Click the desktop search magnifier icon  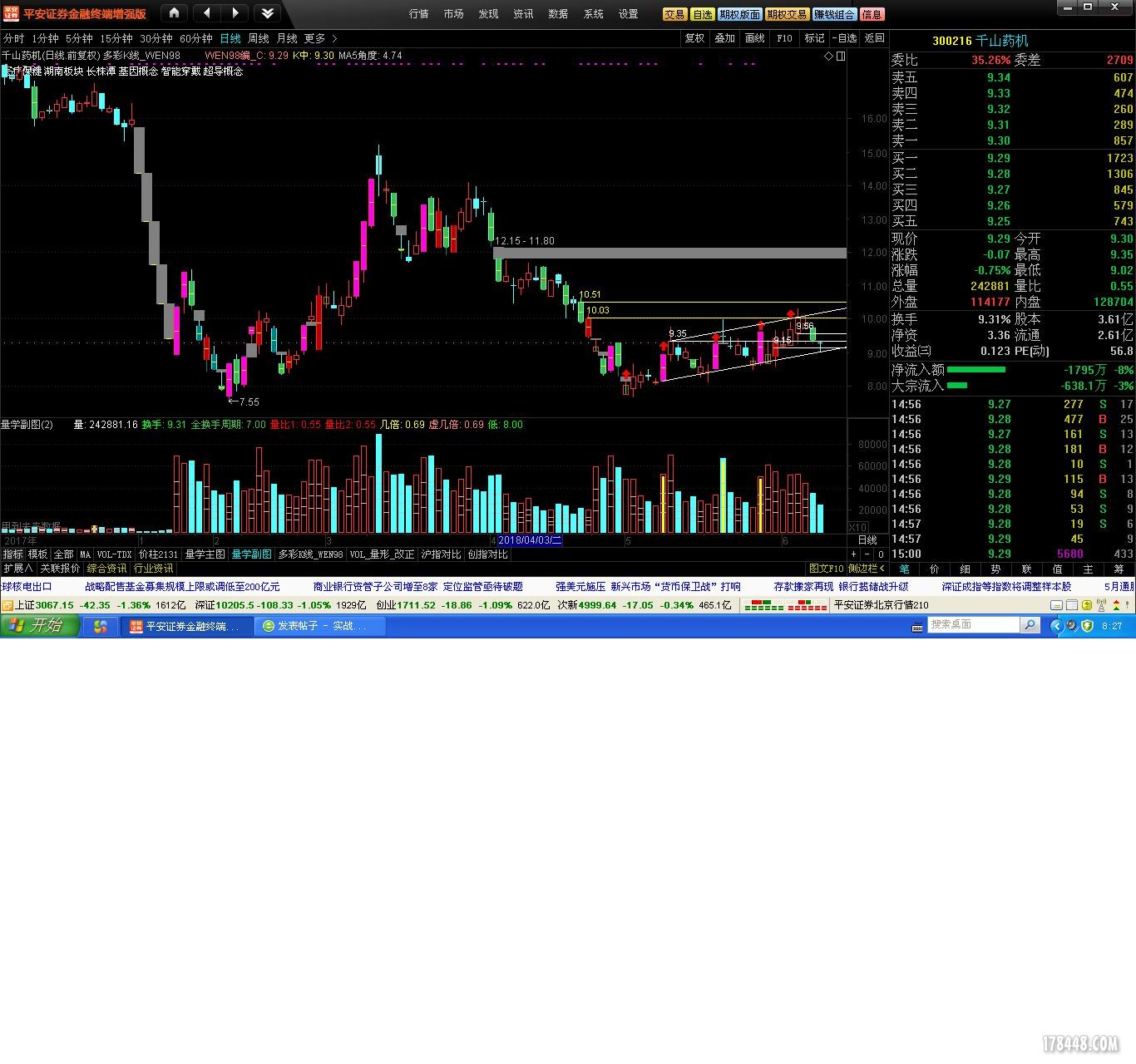coord(1030,624)
